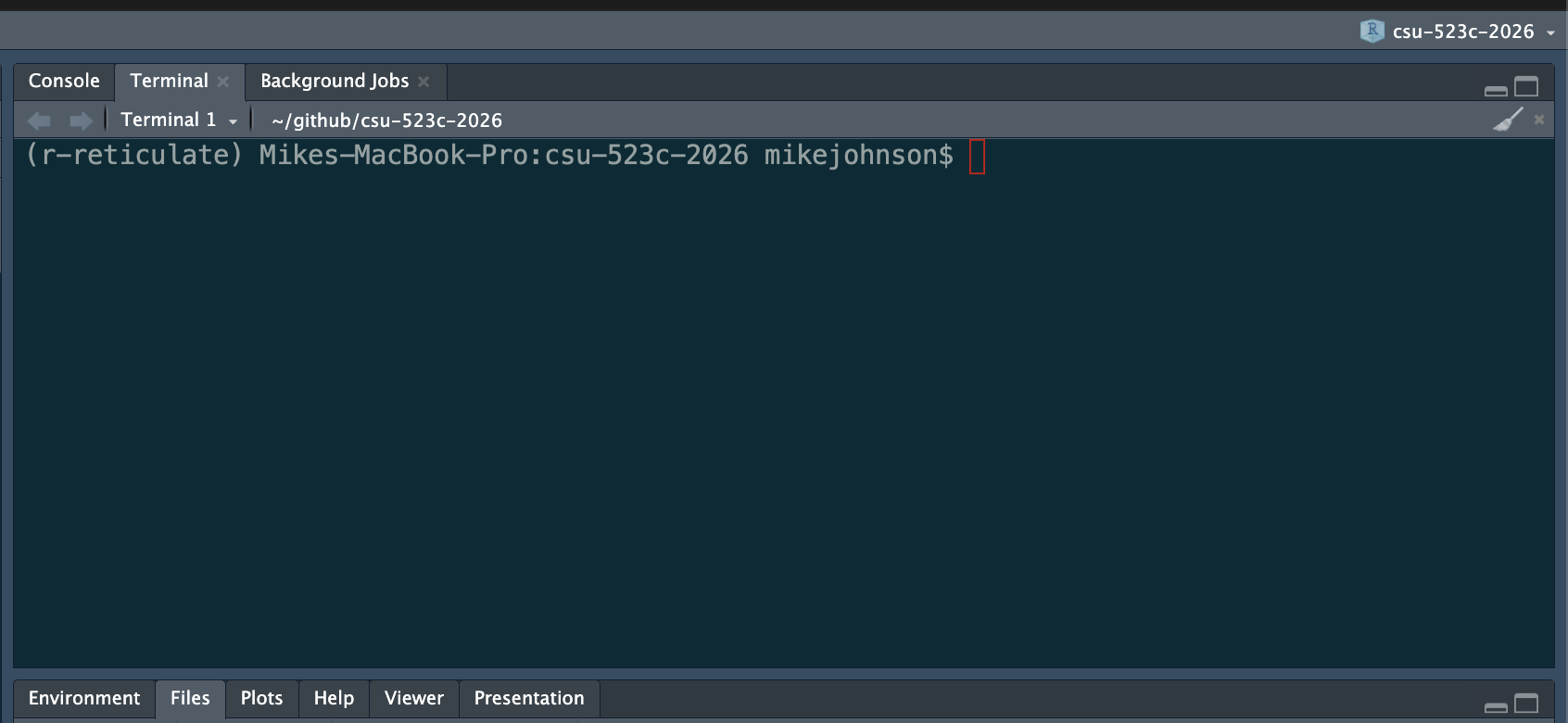
Task: Clear the terminal with the broom icon
Action: coord(1508,120)
